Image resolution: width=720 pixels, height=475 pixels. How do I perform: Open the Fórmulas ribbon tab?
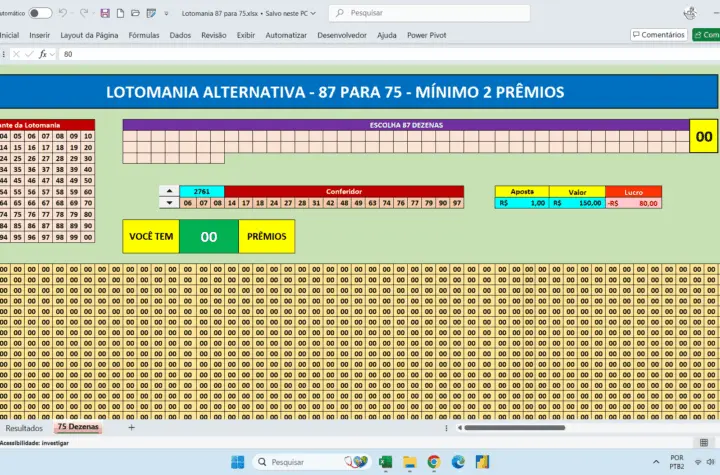[144, 35]
